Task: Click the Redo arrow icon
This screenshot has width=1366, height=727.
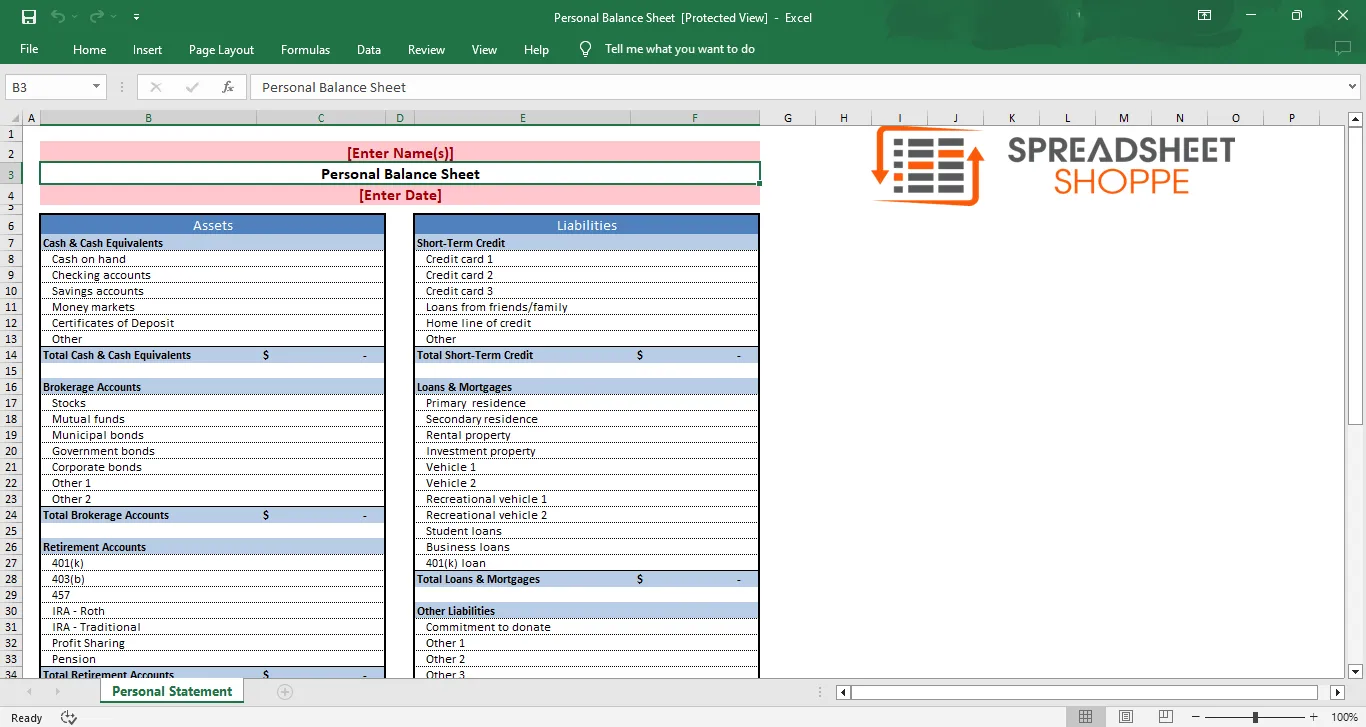Action: click(x=96, y=17)
